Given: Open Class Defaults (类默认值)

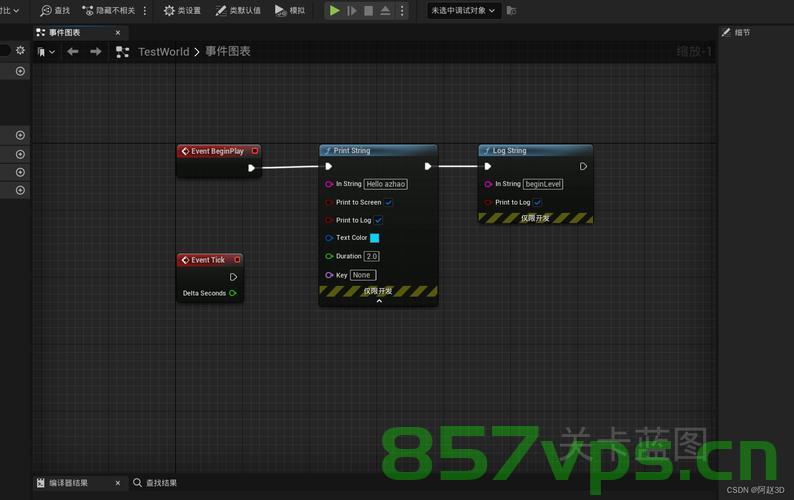Looking at the screenshot, I should pyautogui.click(x=238, y=10).
